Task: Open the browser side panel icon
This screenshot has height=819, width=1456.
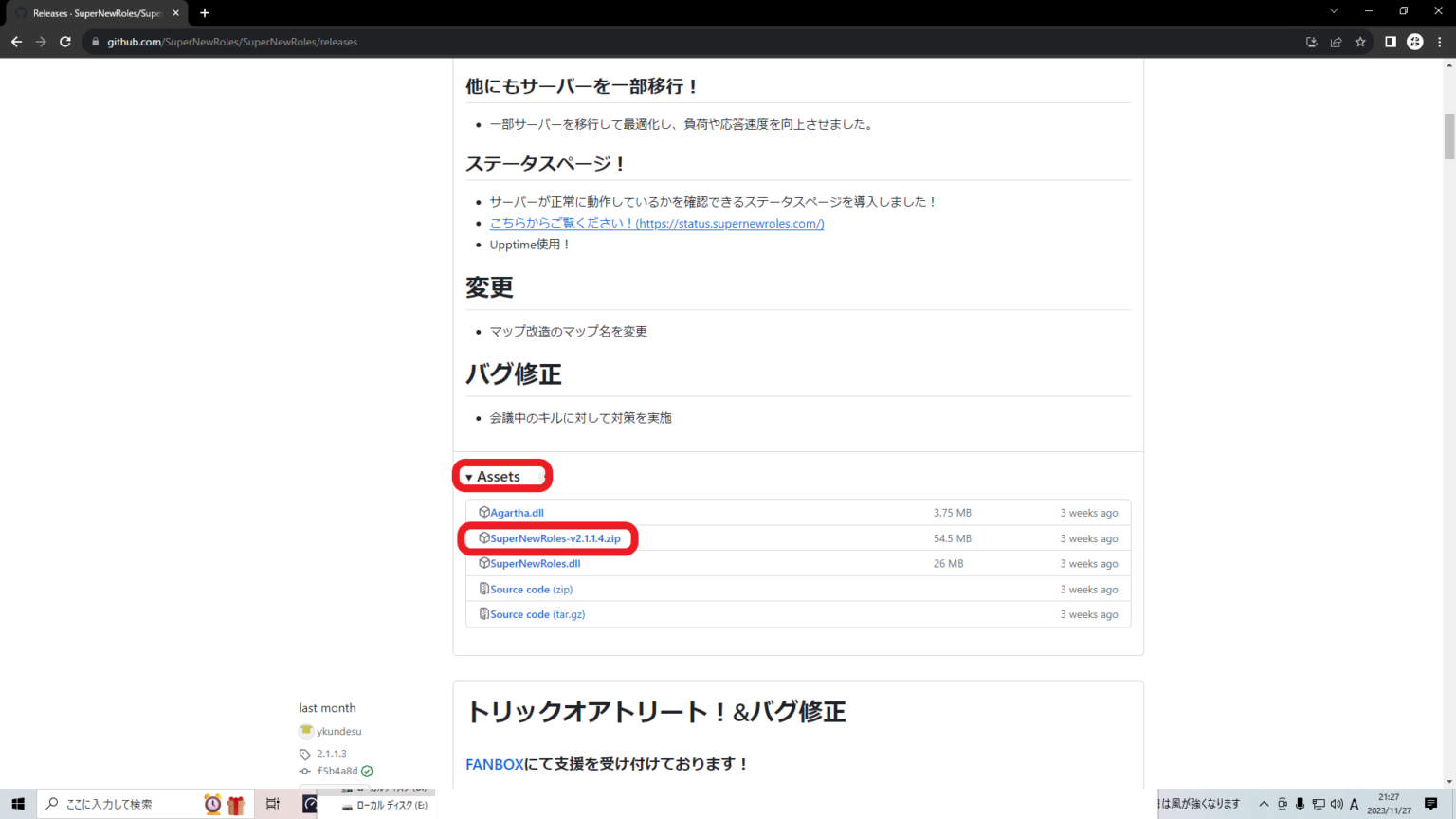Action: [x=1389, y=42]
